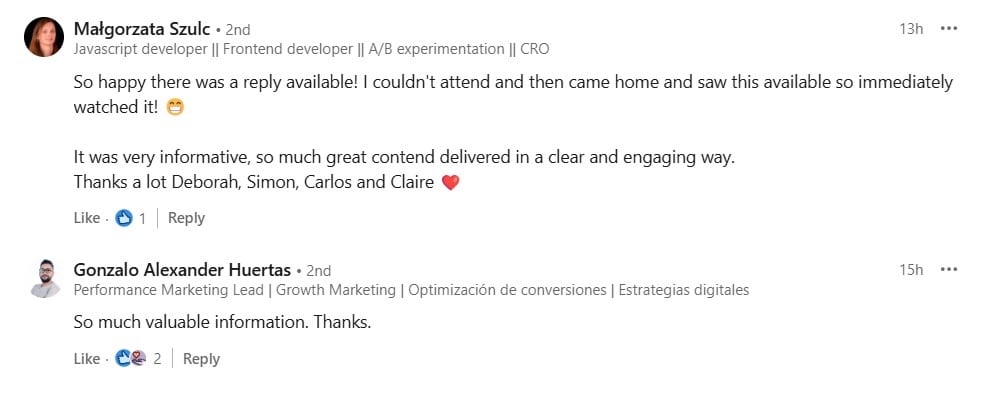
Task: Click the reaction count 2 on Gonzalo's comment
Action: [157, 359]
